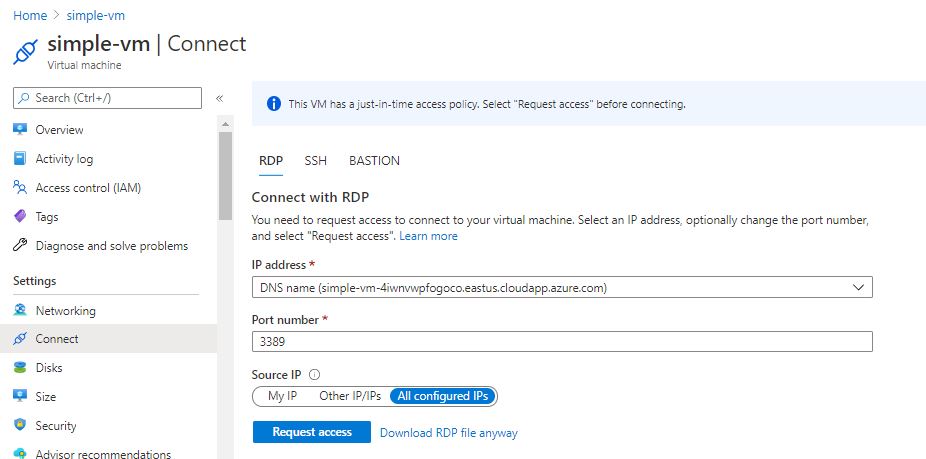Switch to the RDP tab

click(x=271, y=161)
